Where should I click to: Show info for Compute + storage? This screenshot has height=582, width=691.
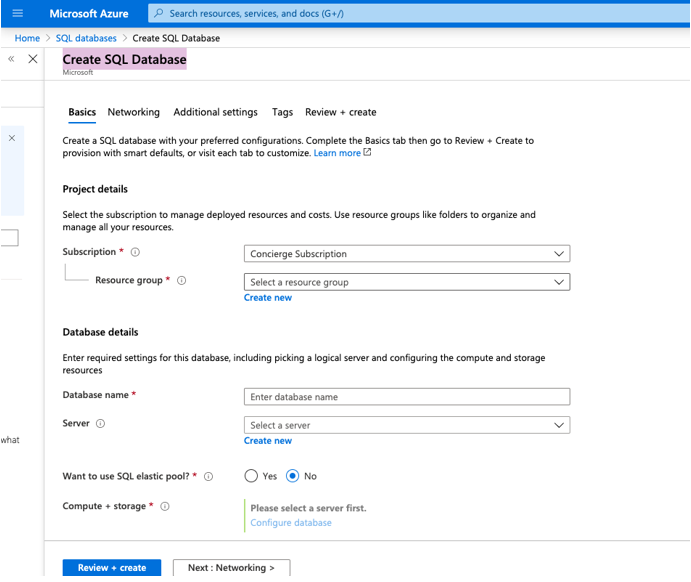(x=164, y=507)
